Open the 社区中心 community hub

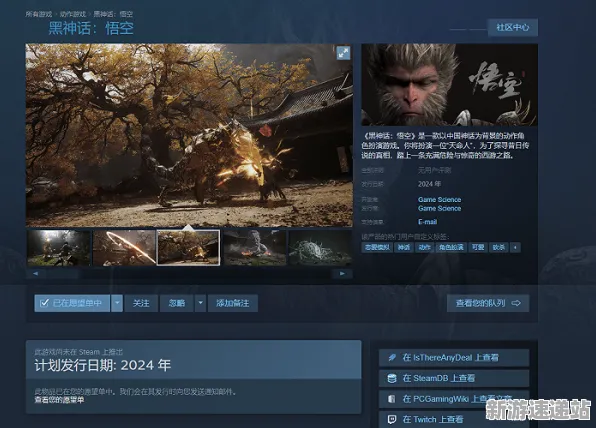512,27
